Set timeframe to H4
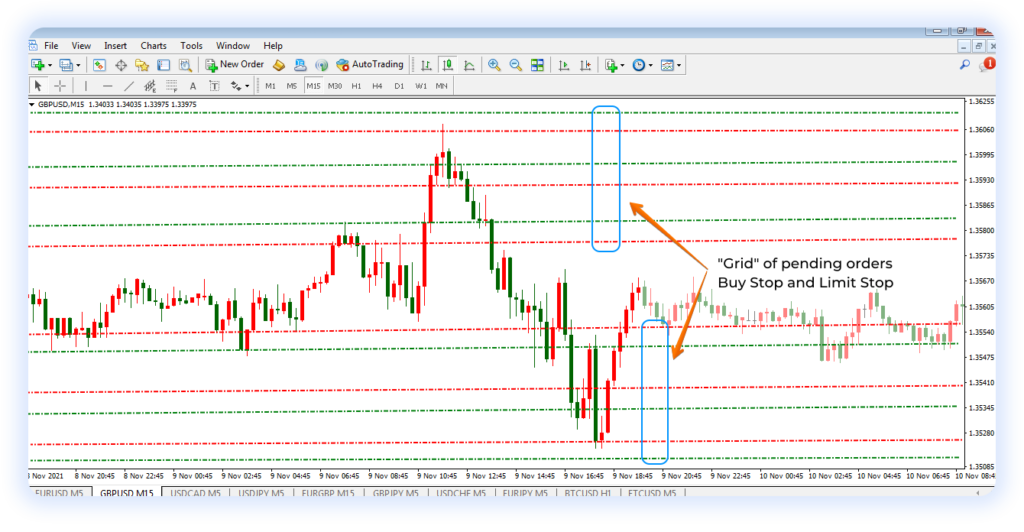This screenshot has height=532, width=1024. tap(377, 86)
